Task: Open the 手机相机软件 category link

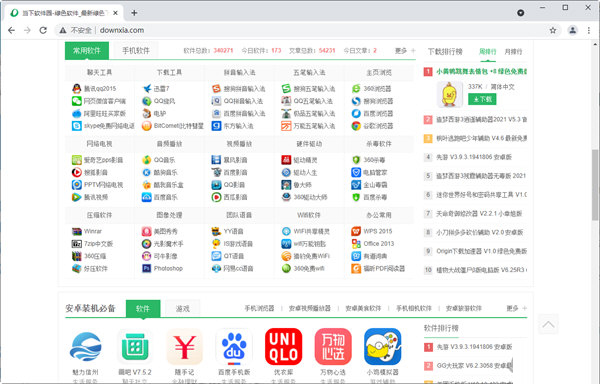Action: point(414,308)
